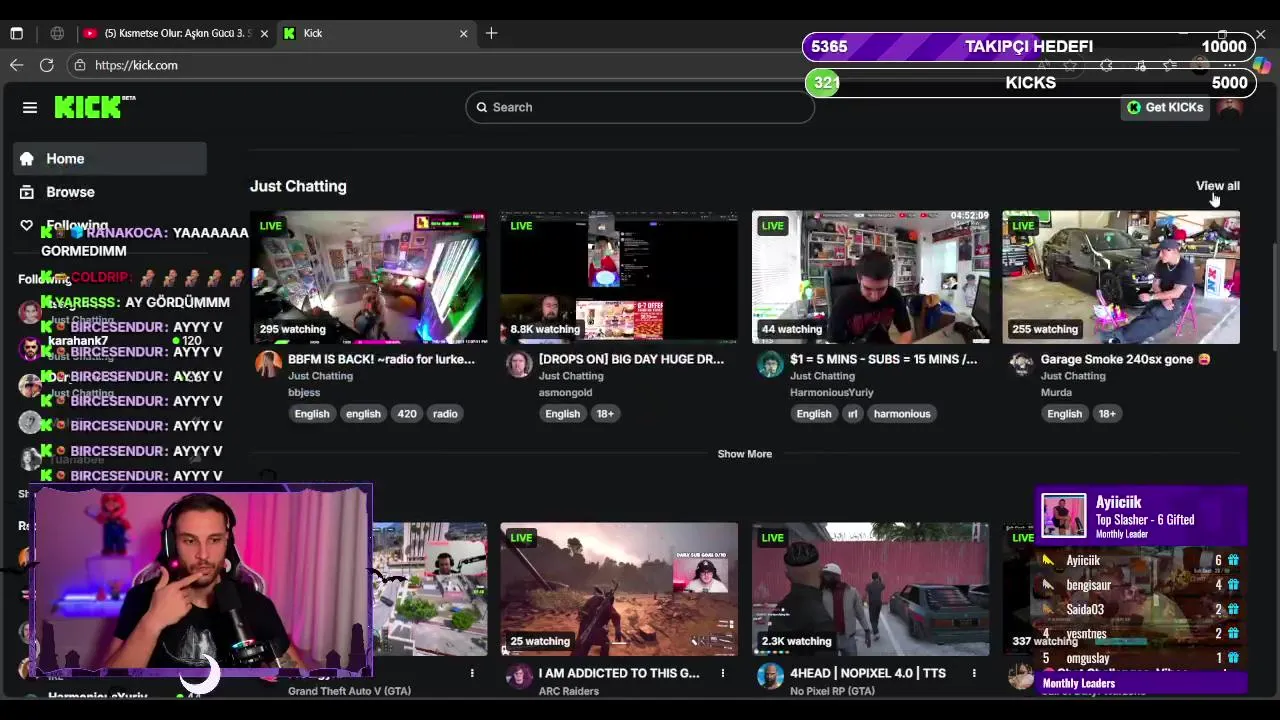Image resolution: width=1280 pixels, height=720 pixels.
Task: Click the magnifier icon in the search box
Action: click(482, 107)
